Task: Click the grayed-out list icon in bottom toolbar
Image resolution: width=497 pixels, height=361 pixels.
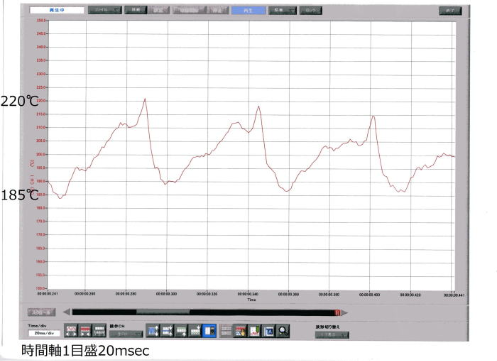Action: [x=226, y=331]
